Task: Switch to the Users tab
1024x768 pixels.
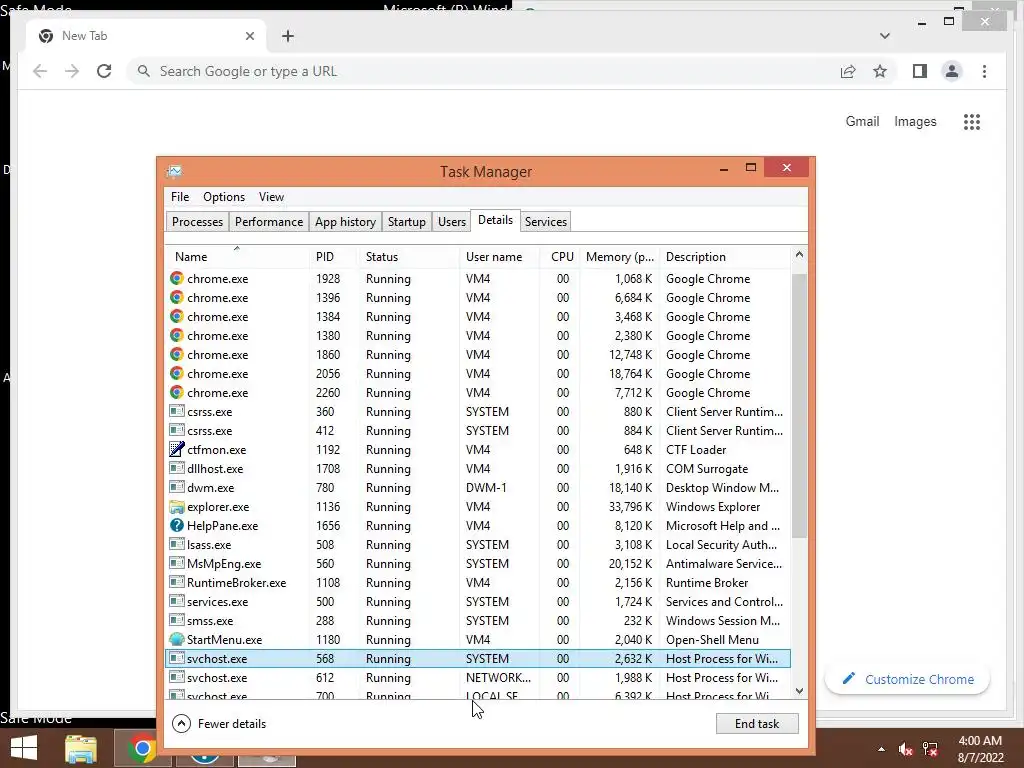Action: [x=452, y=221]
